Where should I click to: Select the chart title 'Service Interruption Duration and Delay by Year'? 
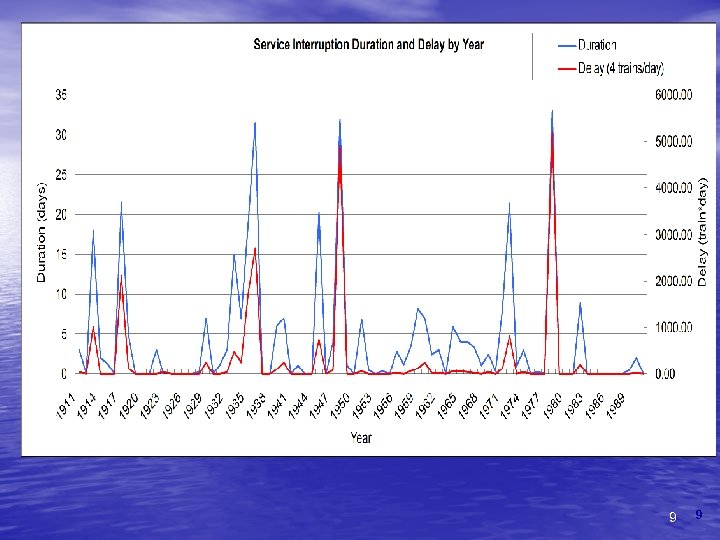(369, 45)
